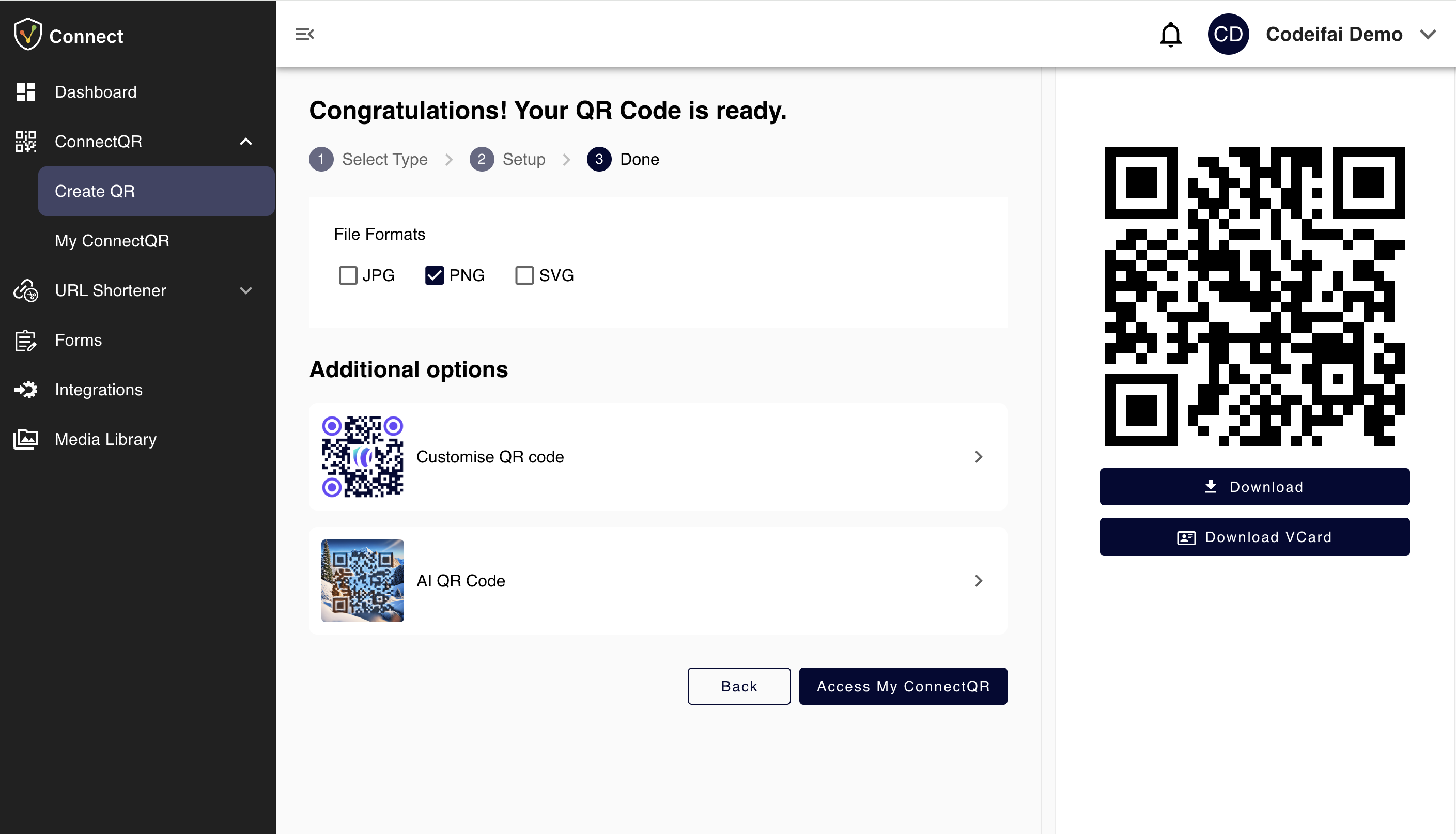The width and height of the screenshot is (1456, 834).
Task: Expand the URL Shortener submenu
Action: pyautogui.click(x=245, y=290)
